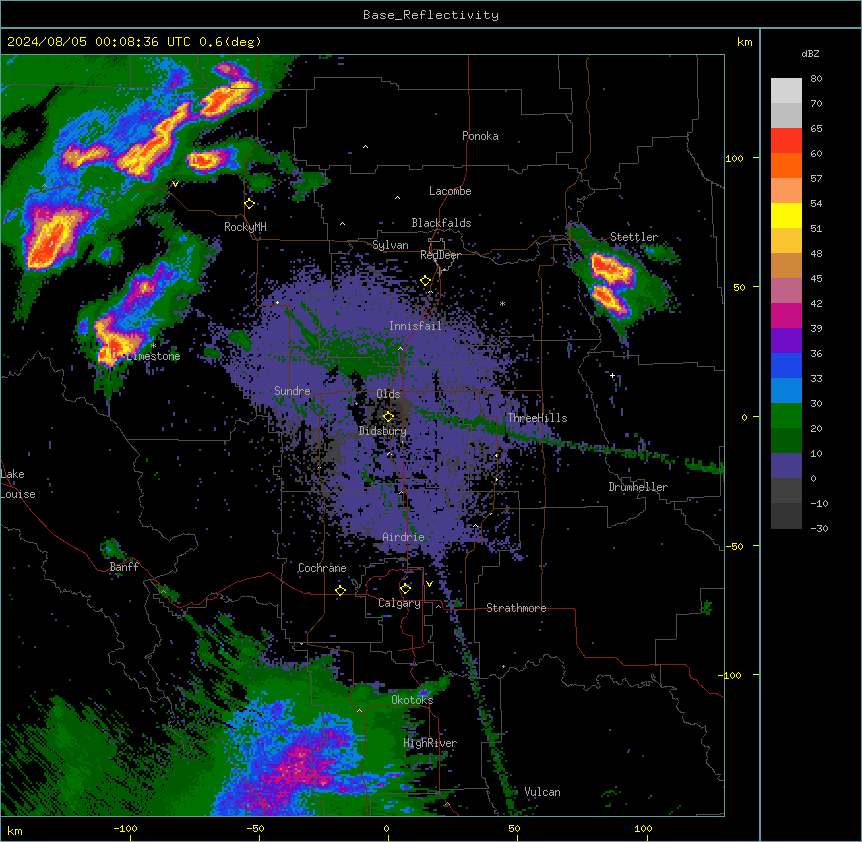Image resolution: width=862 pixels, height=842 pixels.
Task: Pick the green swatch between 30 and 20 dBZ
Action: click(786, 416)
